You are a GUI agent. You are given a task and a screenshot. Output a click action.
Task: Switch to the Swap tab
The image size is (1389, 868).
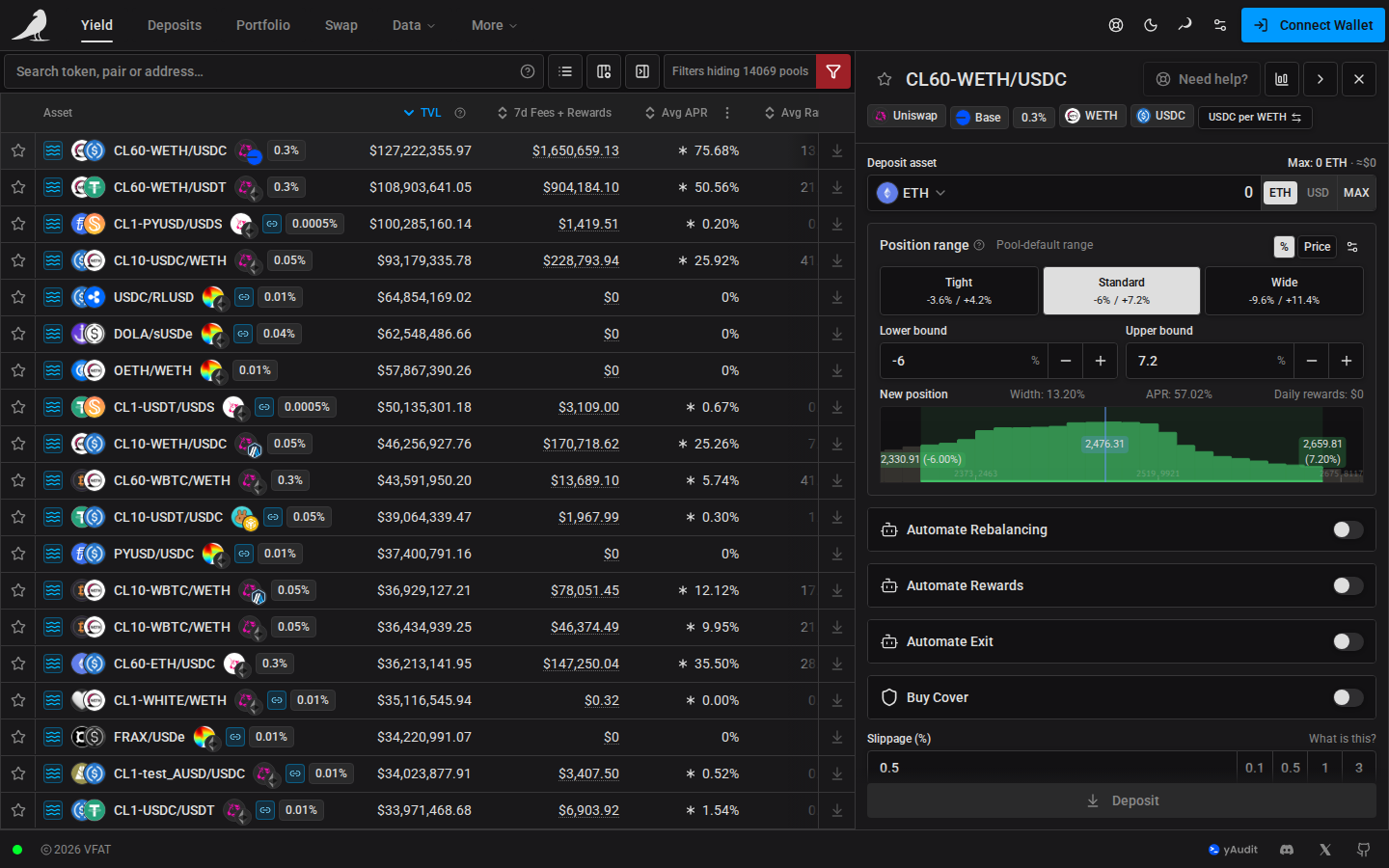click(x=341, y=25)
